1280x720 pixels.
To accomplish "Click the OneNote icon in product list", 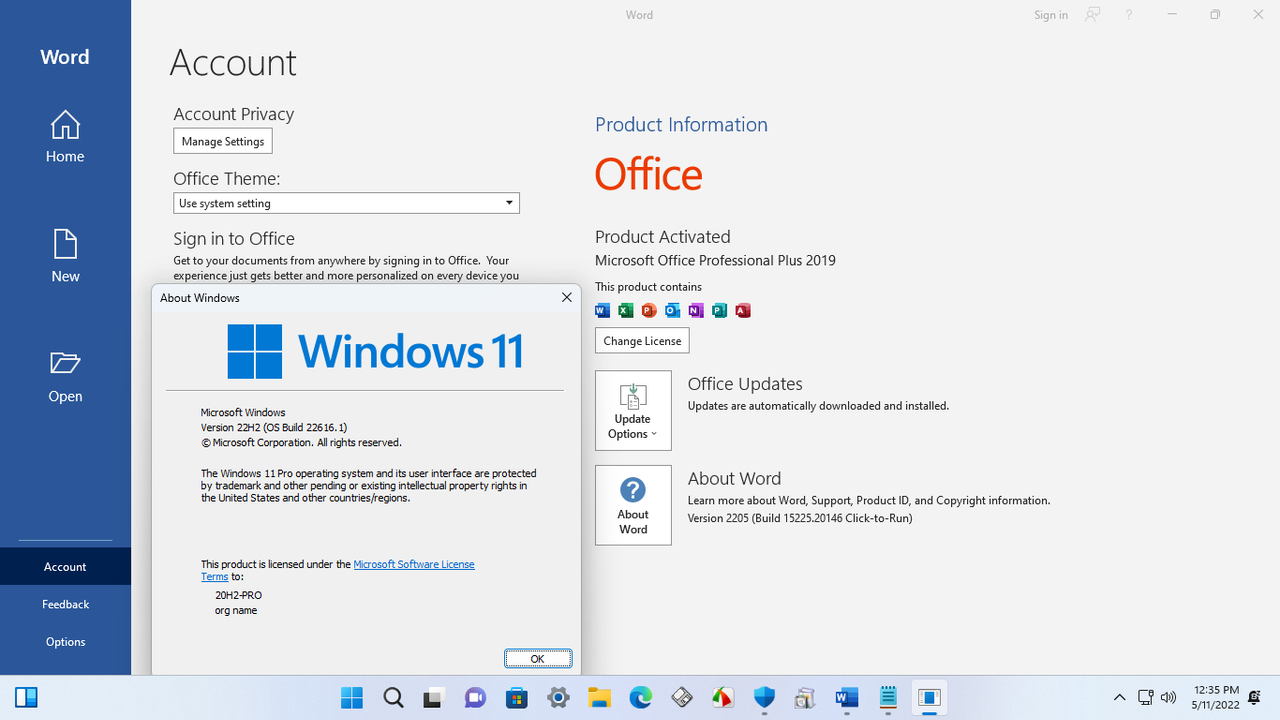I will pyautogui.click(x=696, y=310).
